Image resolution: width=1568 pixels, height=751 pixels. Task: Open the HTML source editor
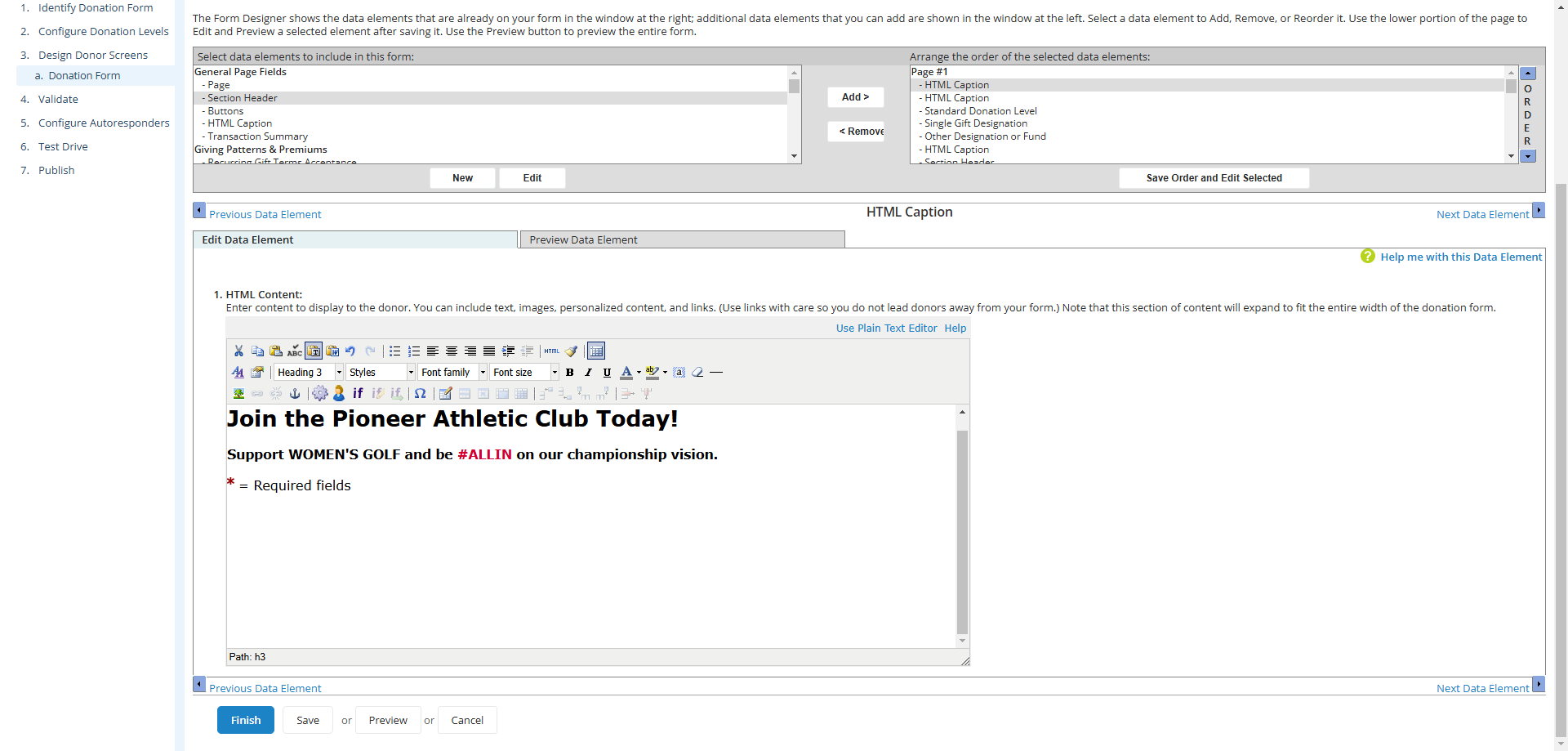click(x=552, y=351)
